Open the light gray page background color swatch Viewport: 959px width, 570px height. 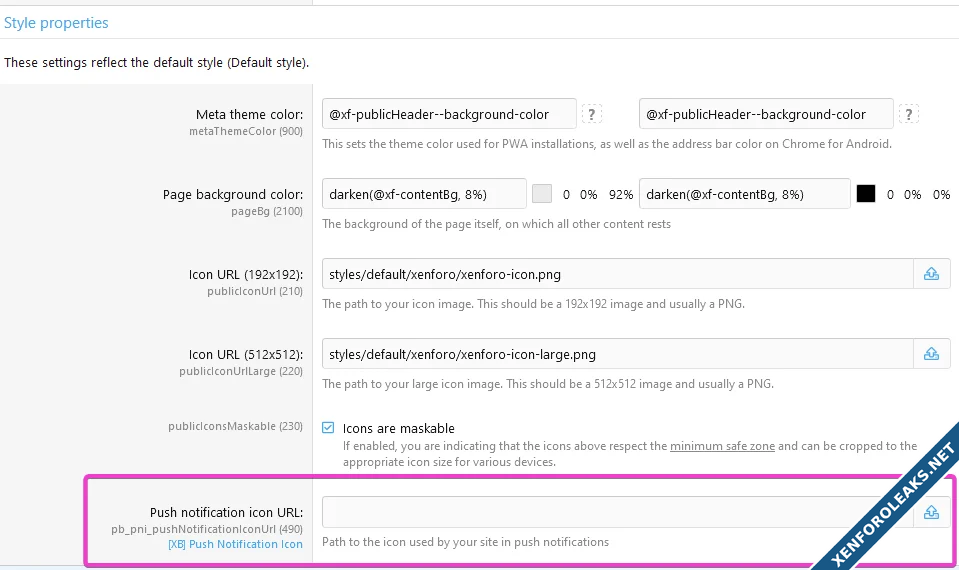click(x=542, y=194)
